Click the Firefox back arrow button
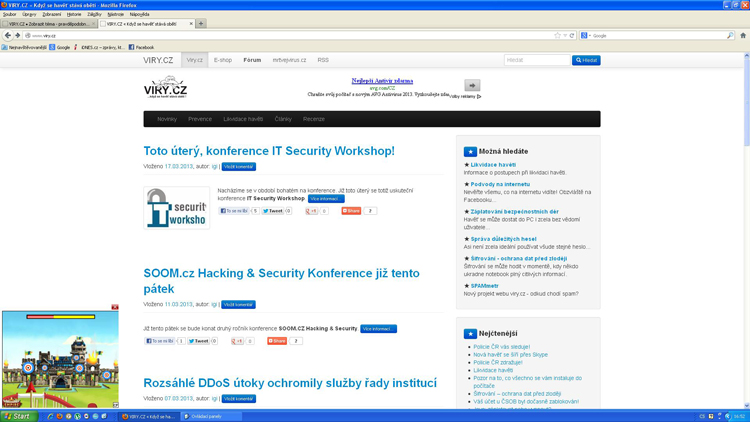This screenshot has height=422, width=750. [x=8, y=35]
